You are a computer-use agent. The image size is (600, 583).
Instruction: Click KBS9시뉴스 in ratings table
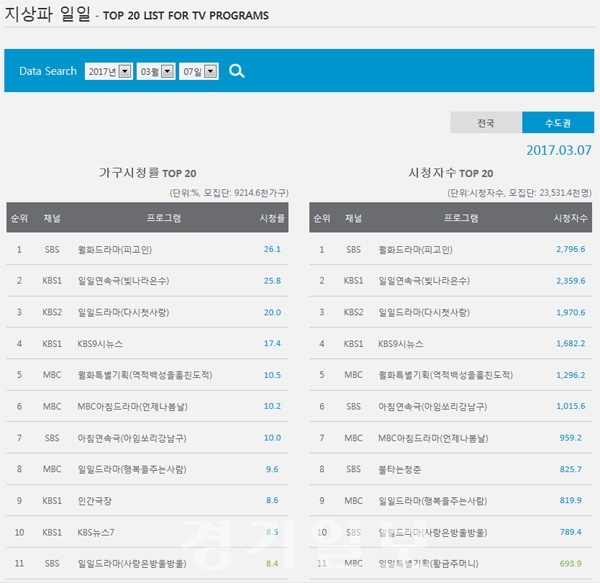[100, 344]
